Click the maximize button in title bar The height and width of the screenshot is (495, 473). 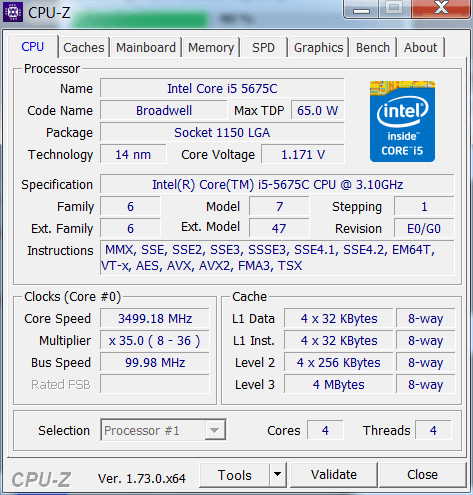point(395,9)
